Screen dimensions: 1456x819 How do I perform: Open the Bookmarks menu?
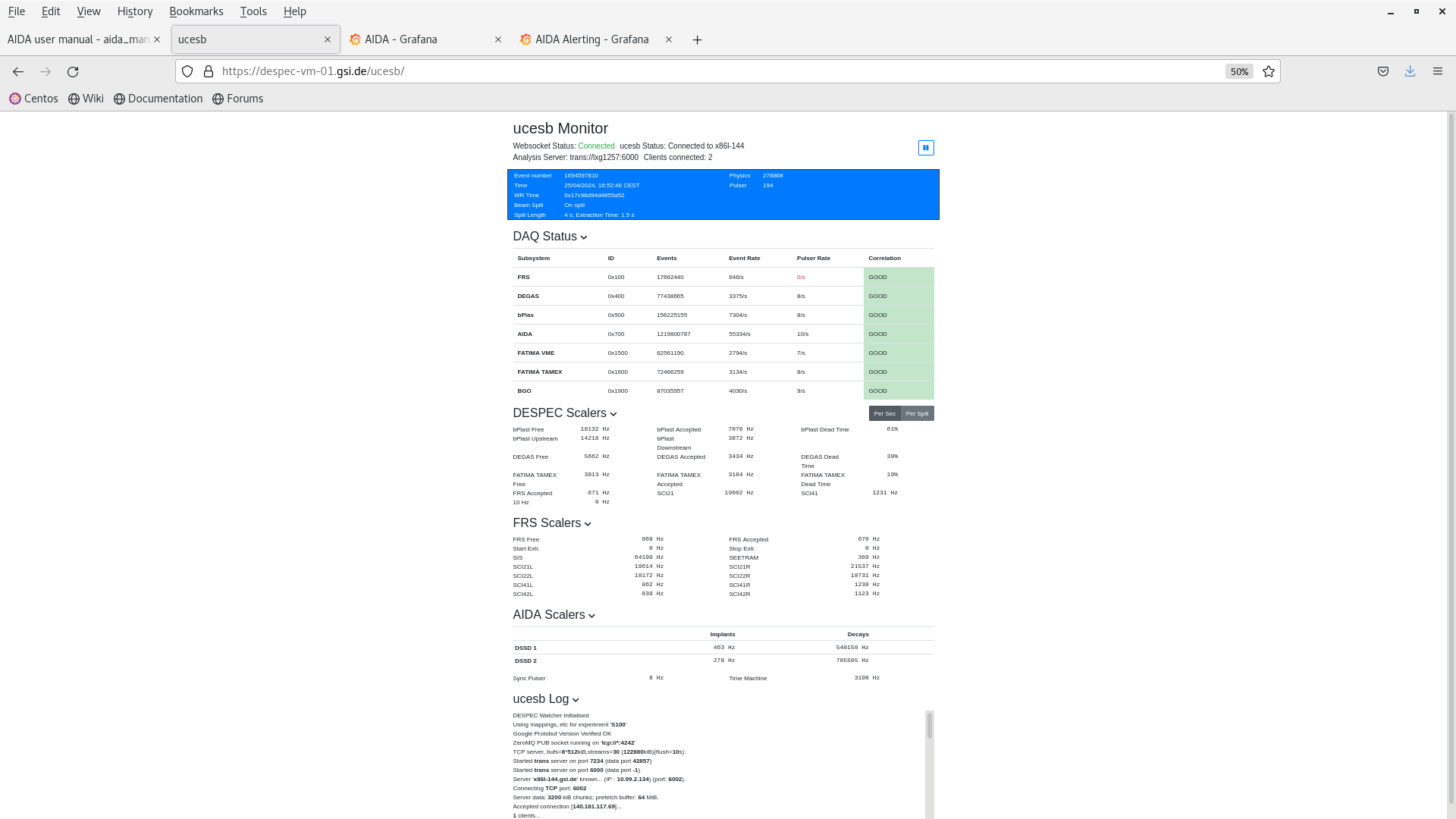pos(196,11)
